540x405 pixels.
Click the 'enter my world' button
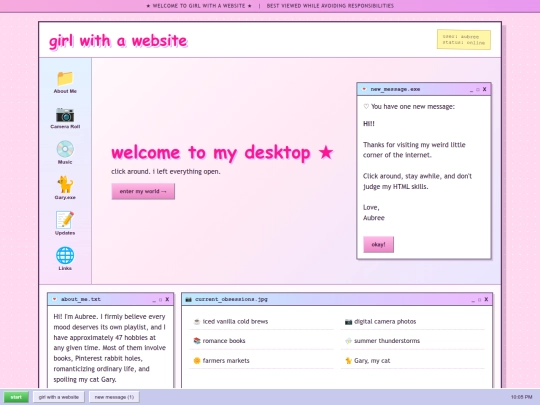(x=143, y=191)
